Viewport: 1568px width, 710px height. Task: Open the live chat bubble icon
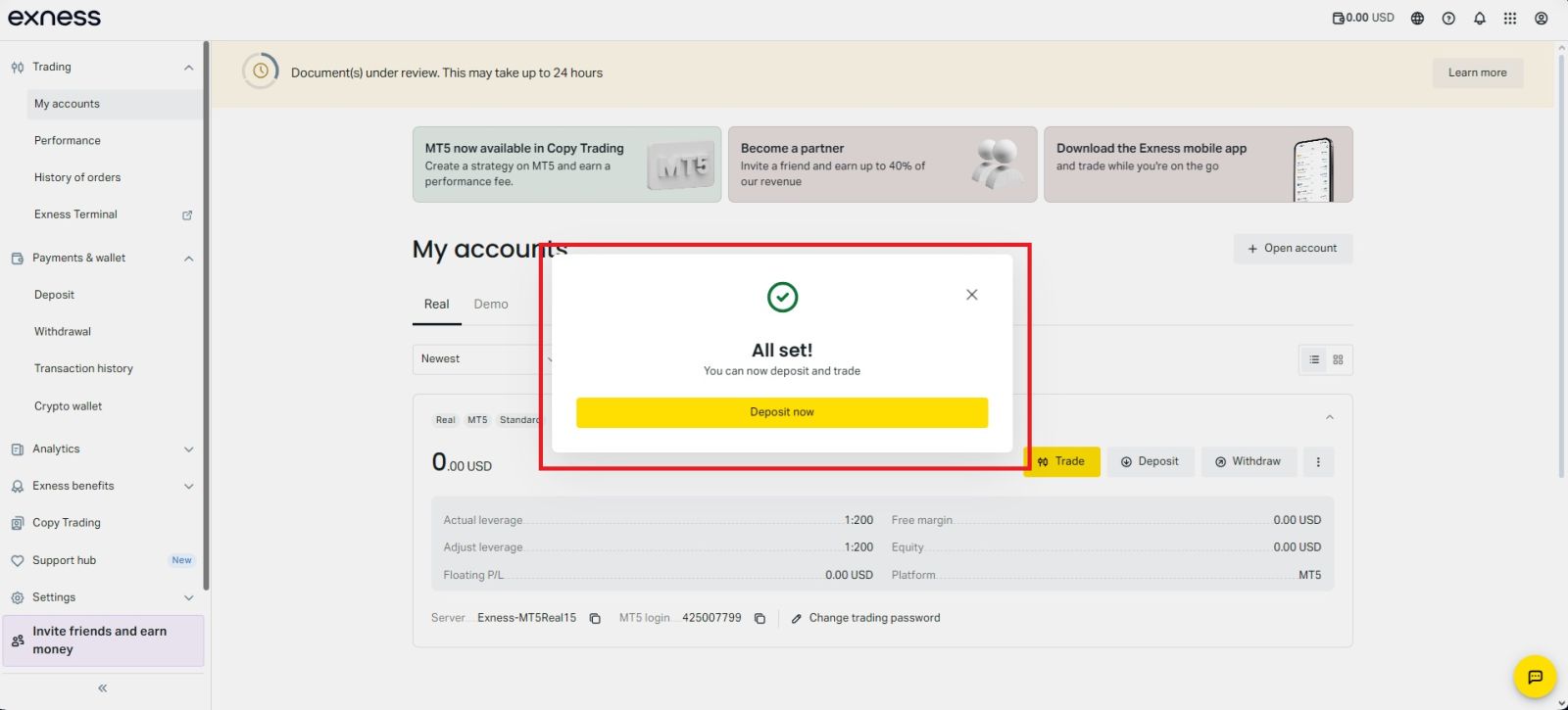1535,676
